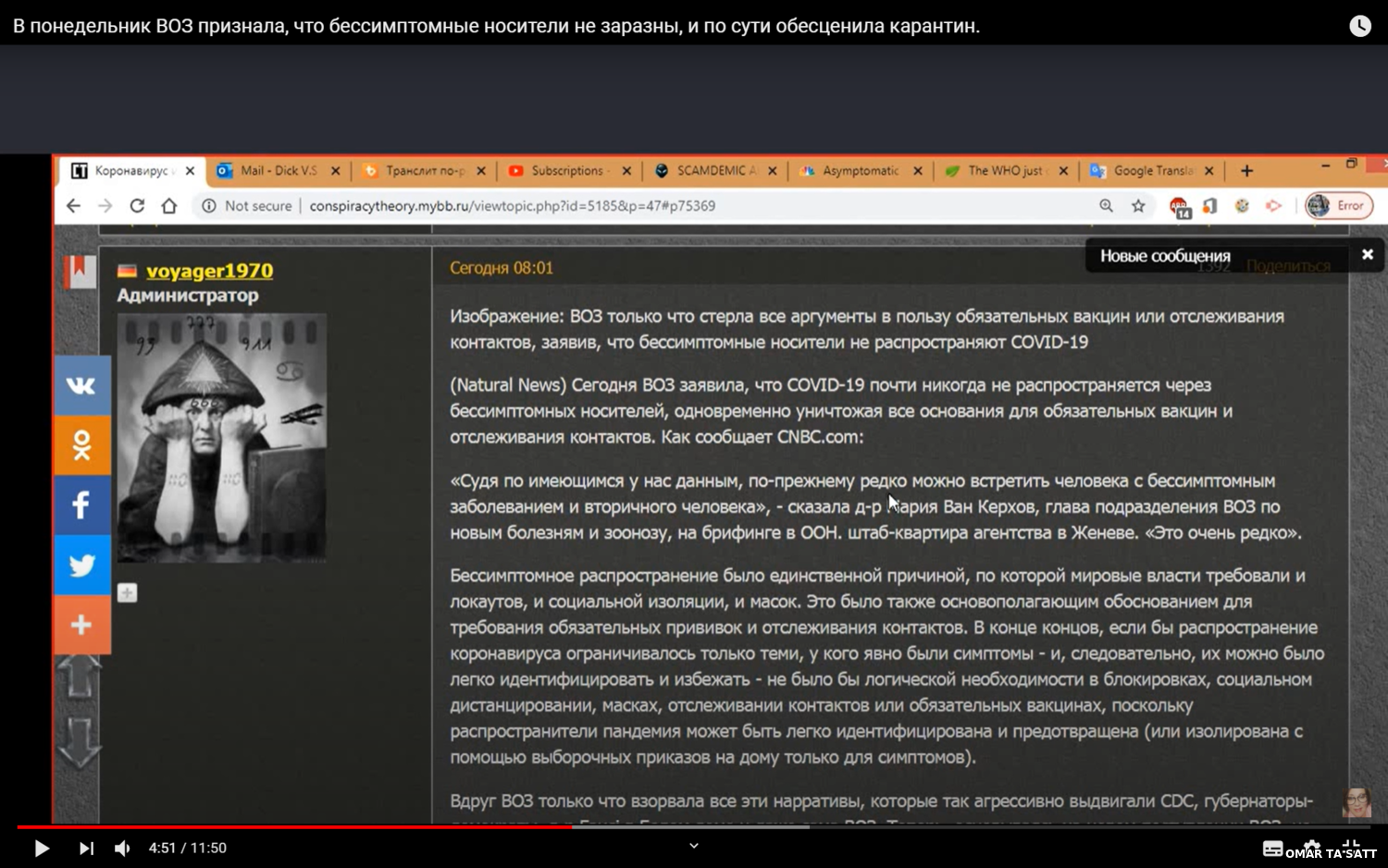Image resolution: width=1388 pixels, height=868 pixels.
Task: Click the 4:51 / 11:50 time display
Action: [188, 848]
